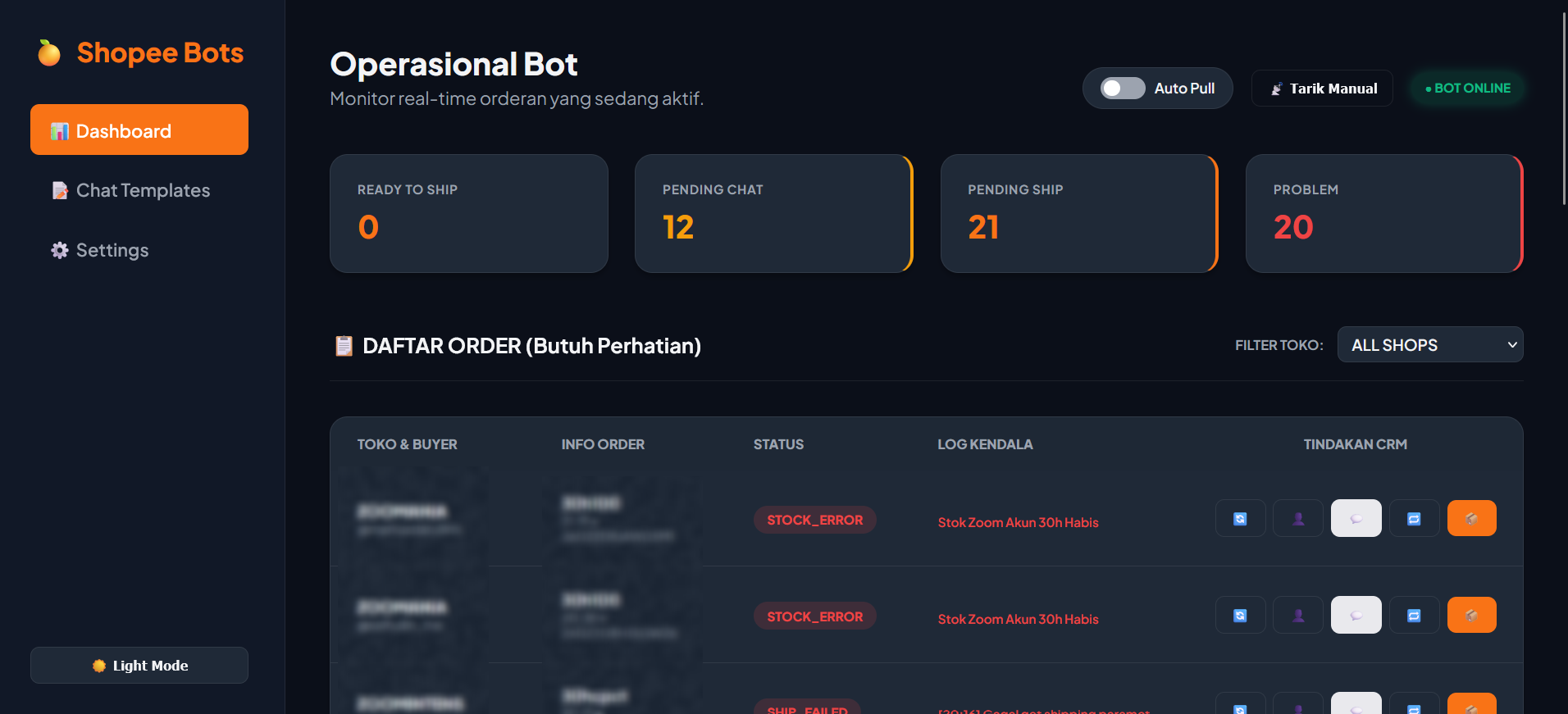Click second row's 'Stok Zoom Akun 30h Habis' log

1018,619
